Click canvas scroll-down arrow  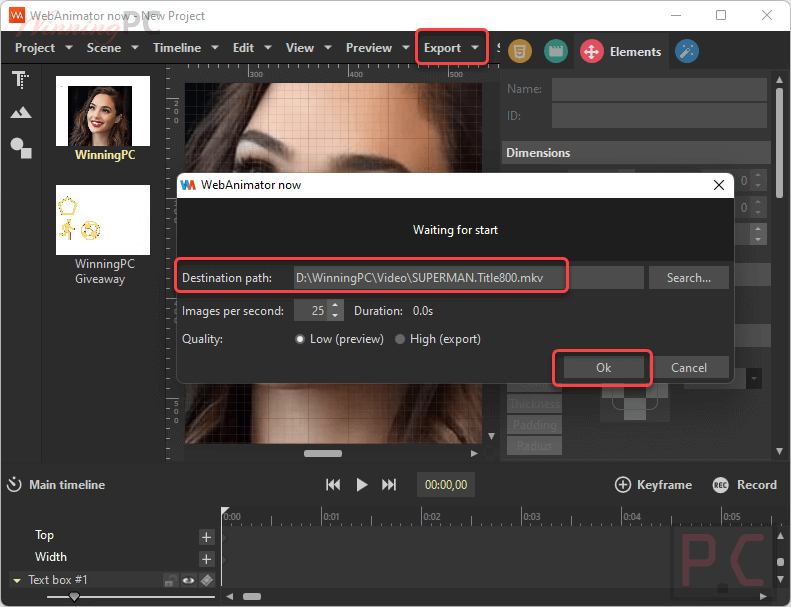(x=491, y=436)
